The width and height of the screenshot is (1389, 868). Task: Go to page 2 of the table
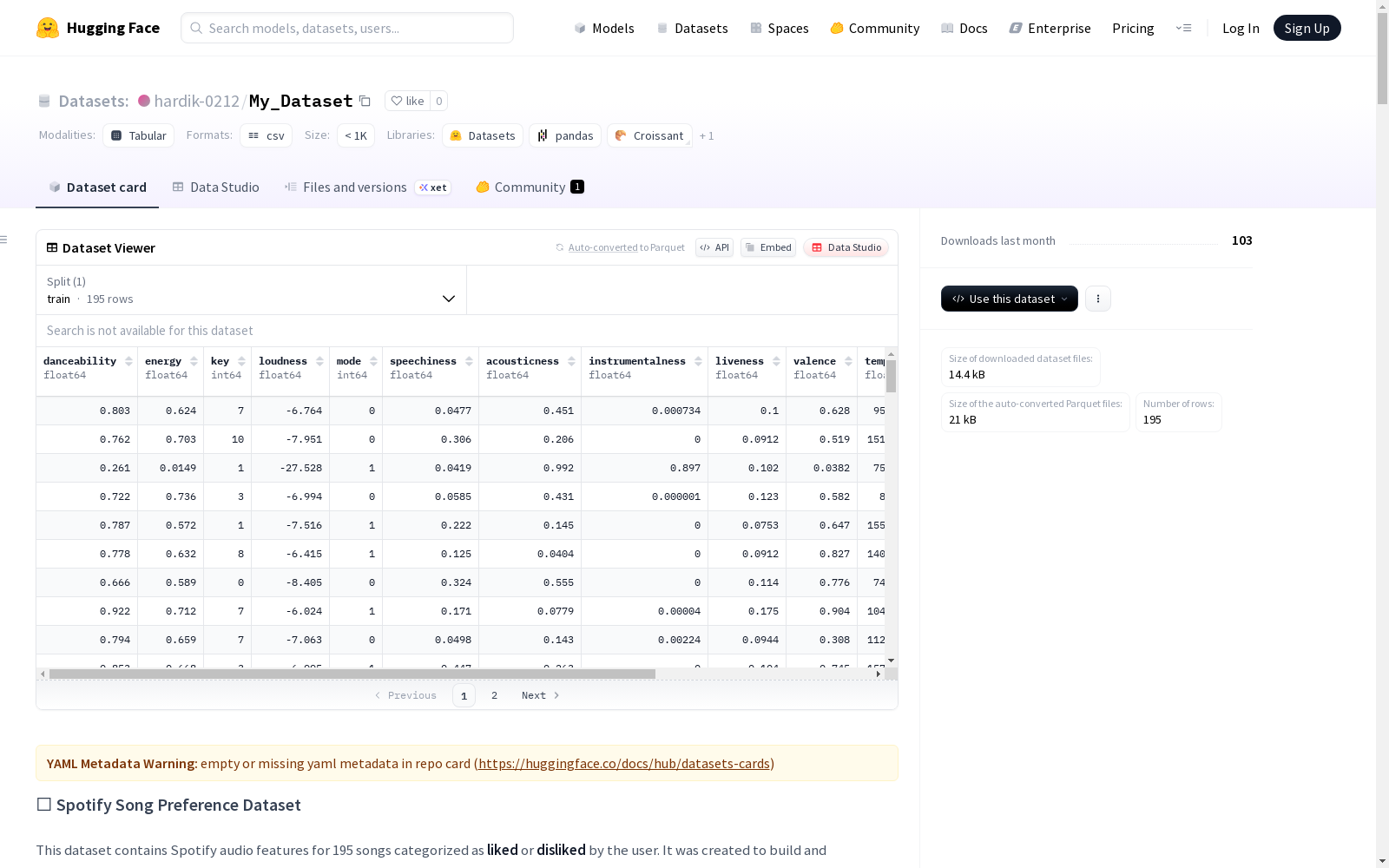click(x=494, y=695)
